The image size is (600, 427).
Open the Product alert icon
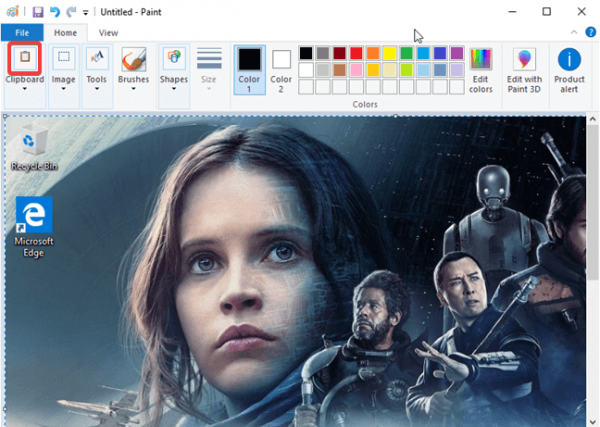569,70
